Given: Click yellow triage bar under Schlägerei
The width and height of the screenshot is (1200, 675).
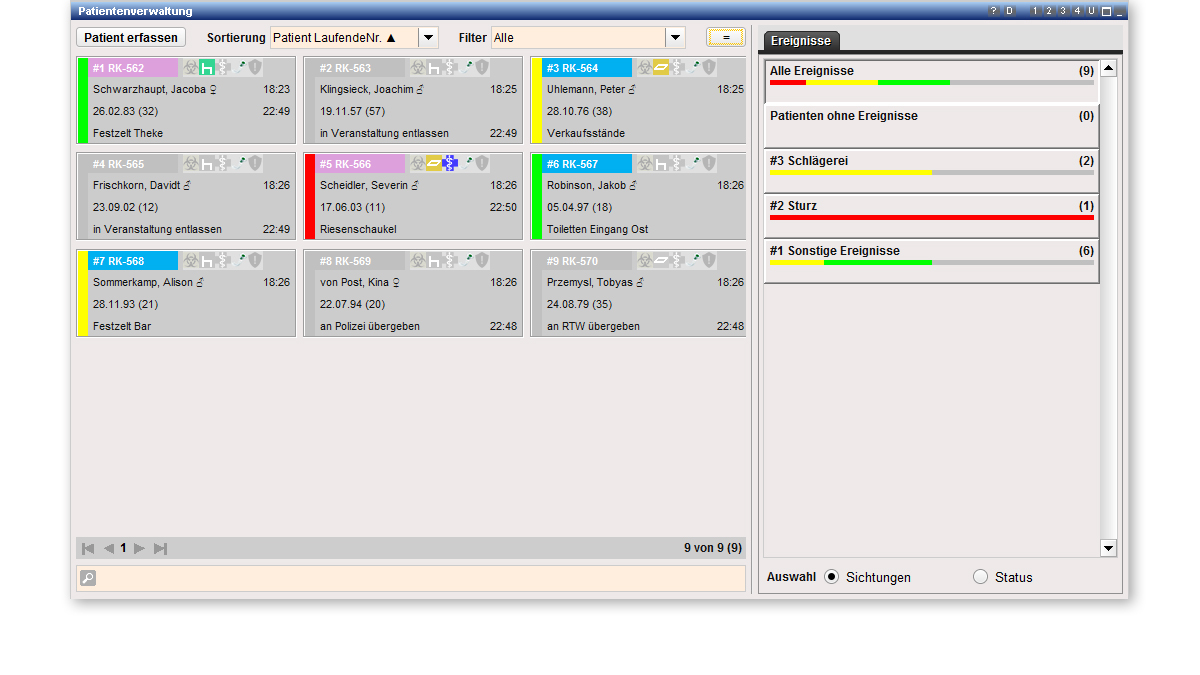Looking at the screenshot, I should [x=850, y=172].
